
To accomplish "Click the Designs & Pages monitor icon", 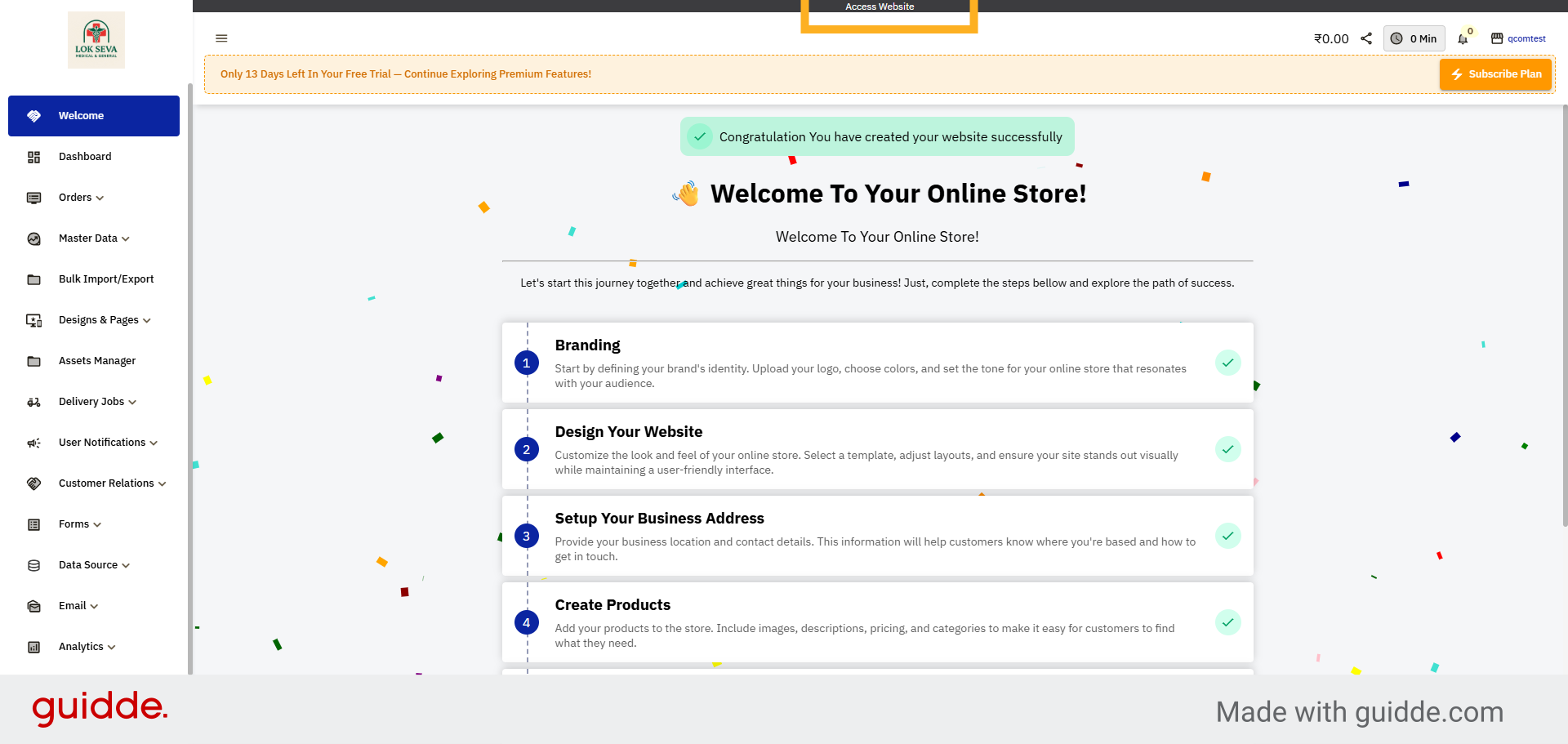I will [x=33, y=320].
